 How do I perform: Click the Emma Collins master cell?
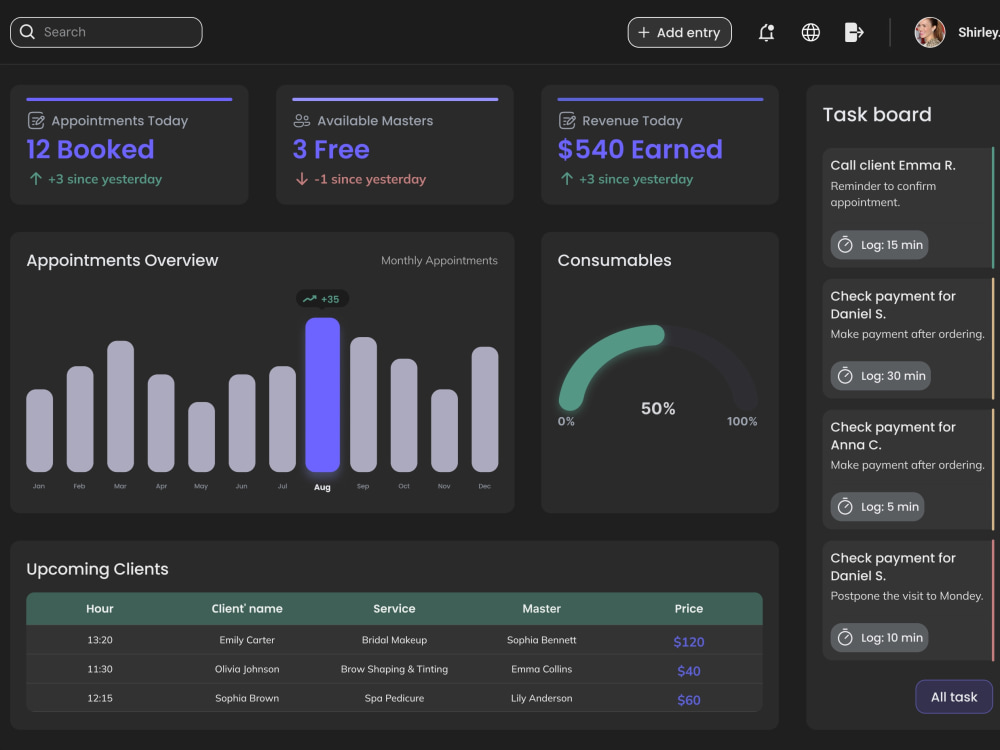[x=541, y=669]
